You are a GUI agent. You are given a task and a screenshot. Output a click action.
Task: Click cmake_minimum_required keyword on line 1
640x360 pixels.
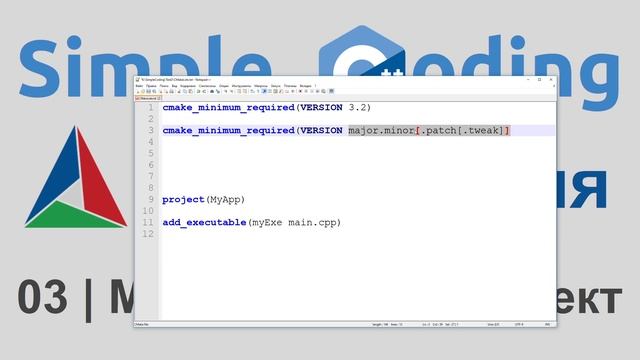[229, 108]
